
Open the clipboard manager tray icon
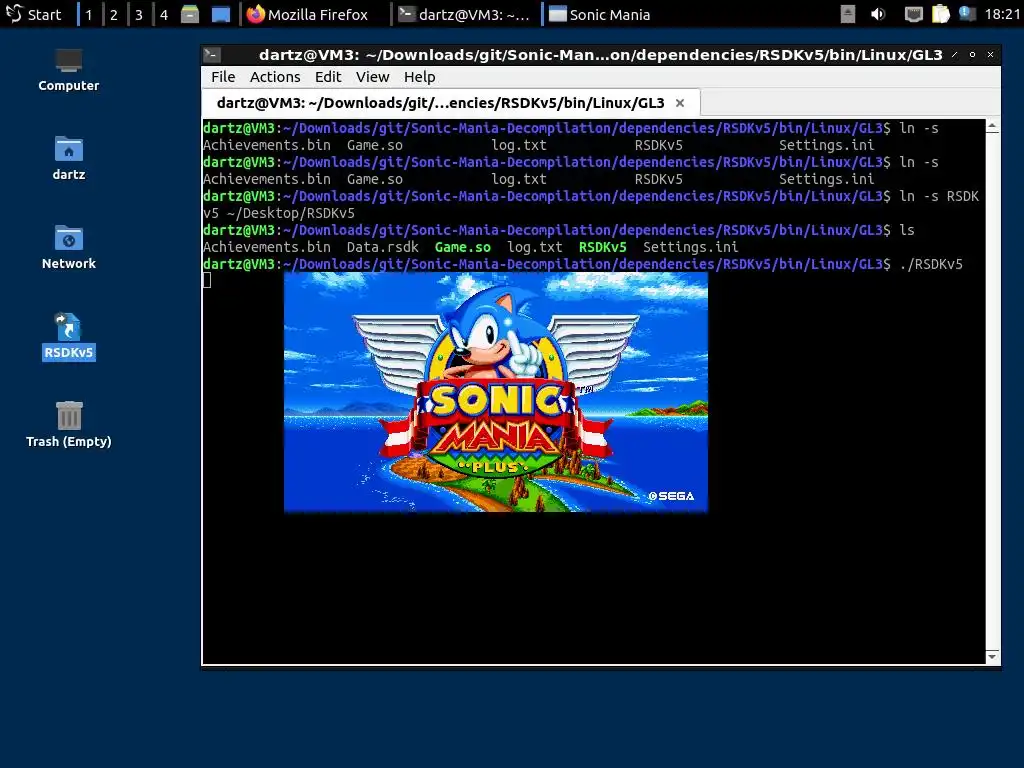pyautogui.click(x=940, y=14)
